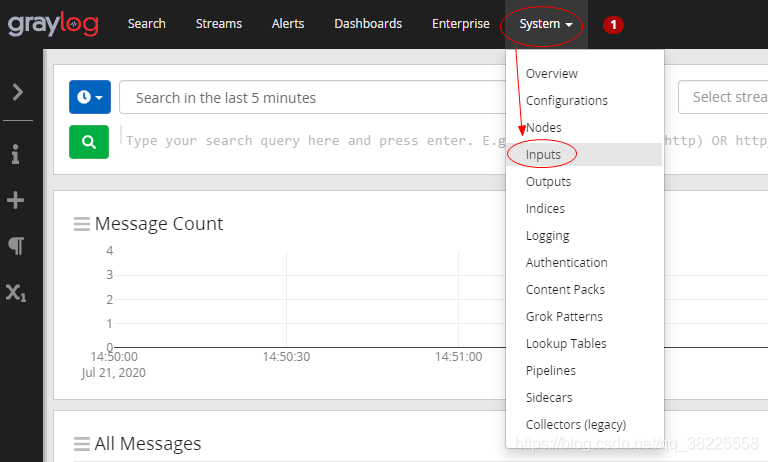
Task: Select Grok Patterns from System menu
Action: coord(584,316)
